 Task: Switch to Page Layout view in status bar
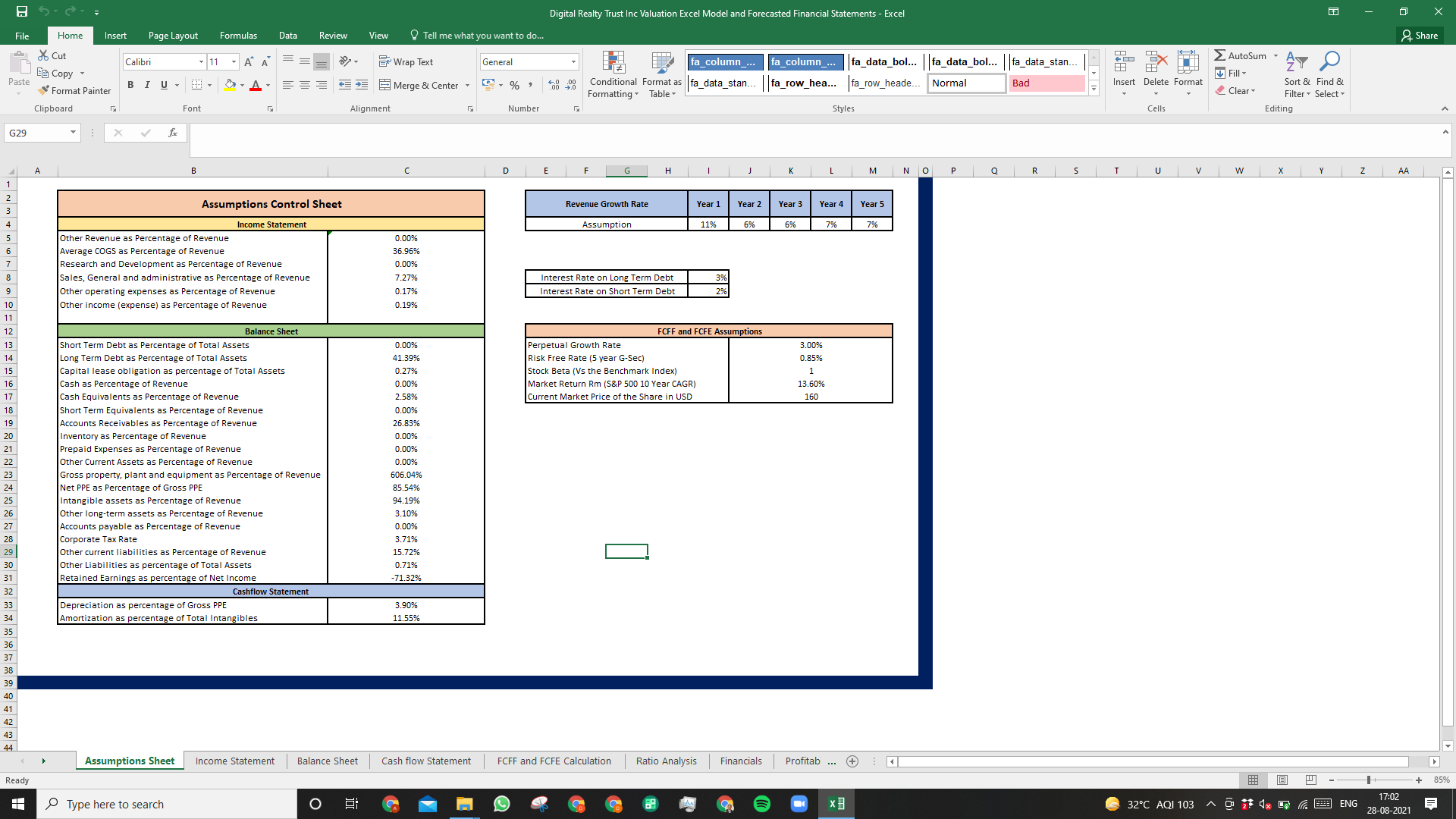(1282, 780)
